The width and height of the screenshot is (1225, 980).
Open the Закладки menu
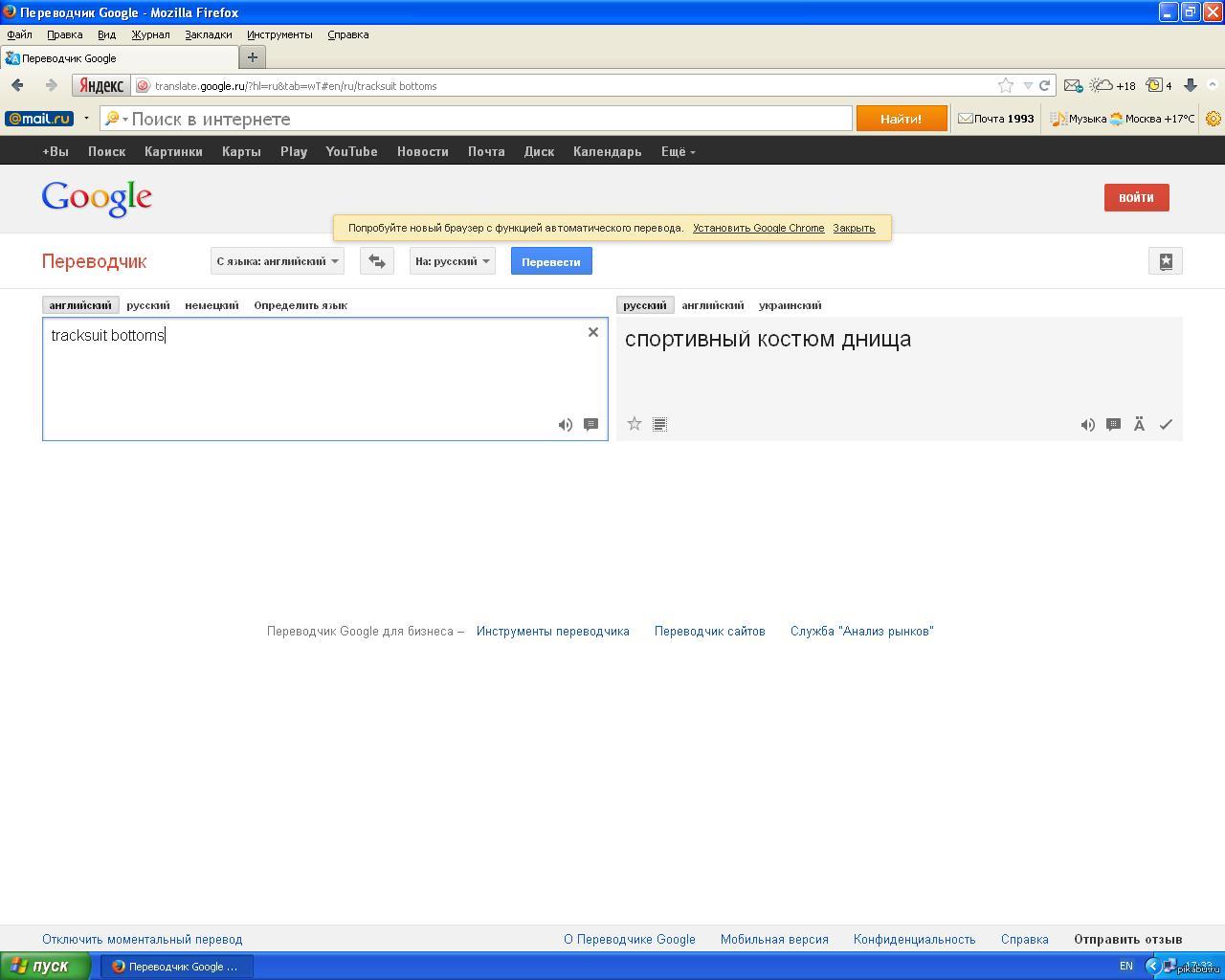point(209,34)
